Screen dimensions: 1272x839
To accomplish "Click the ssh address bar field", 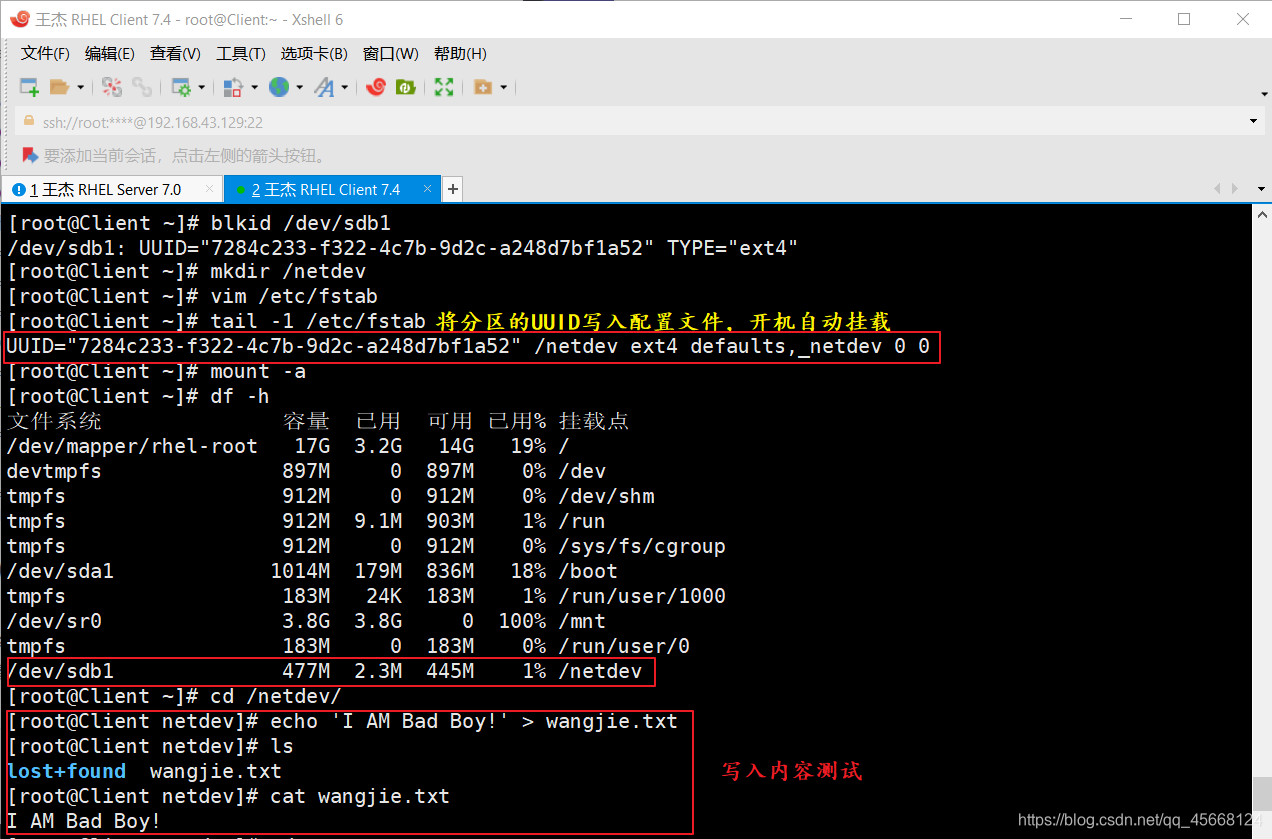I will pyautogui.click(x=640, y=122).
